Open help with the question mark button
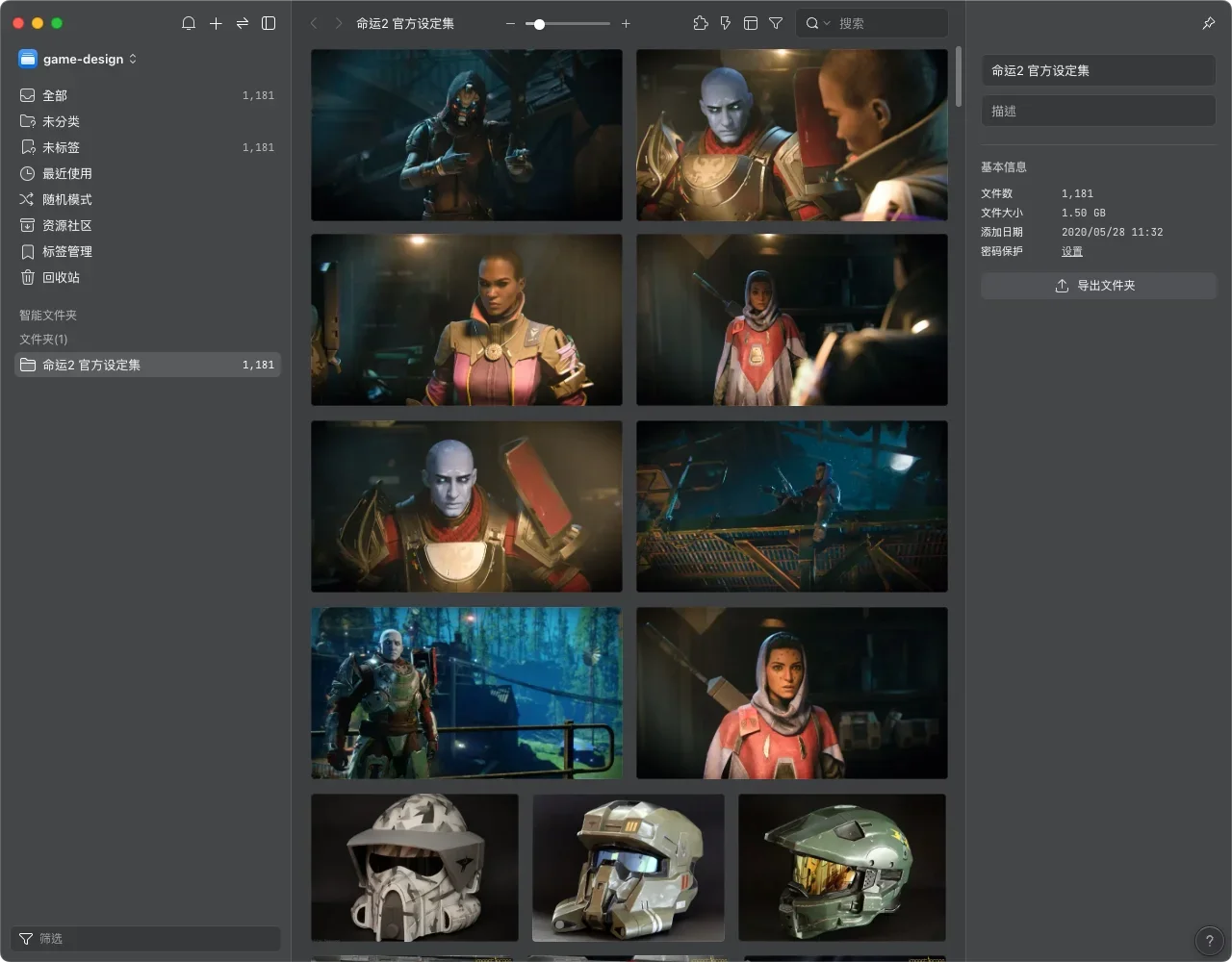 [1210, 941]
